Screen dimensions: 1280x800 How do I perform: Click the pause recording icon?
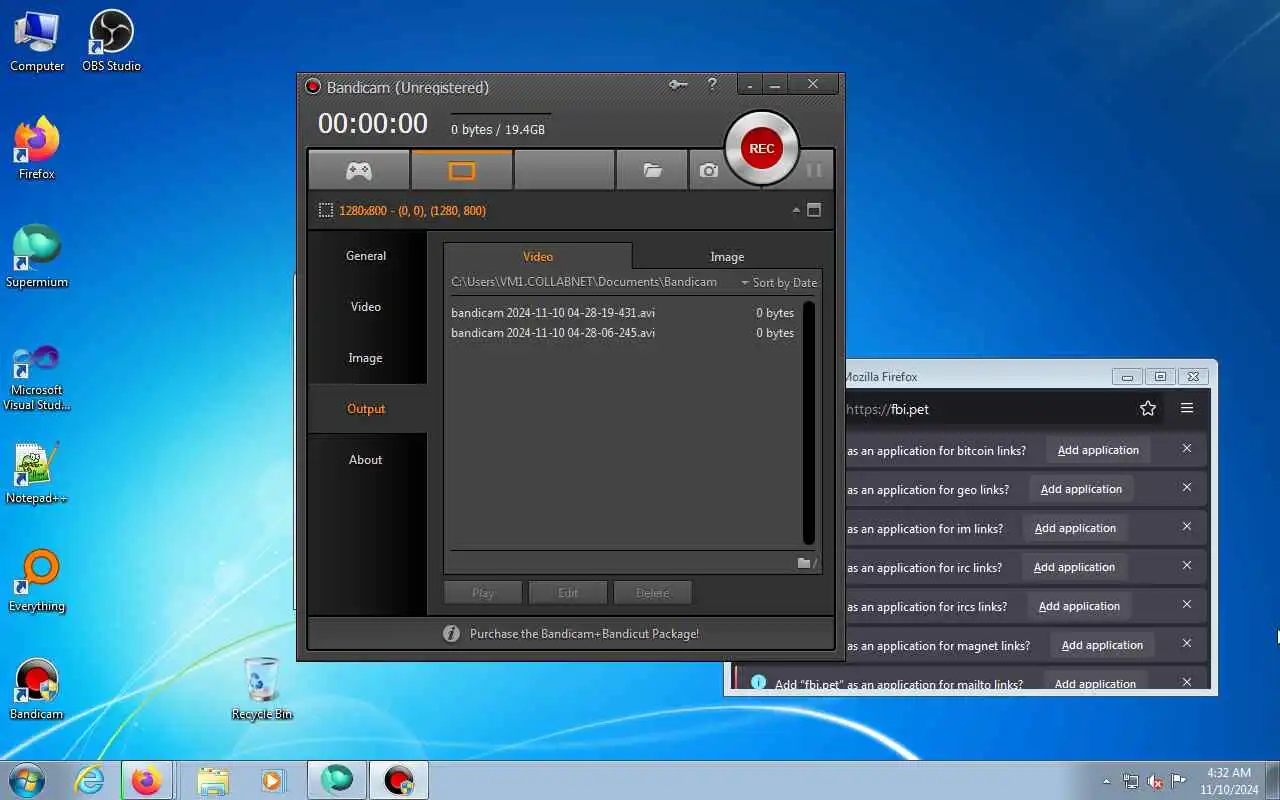tap(814, 171)
